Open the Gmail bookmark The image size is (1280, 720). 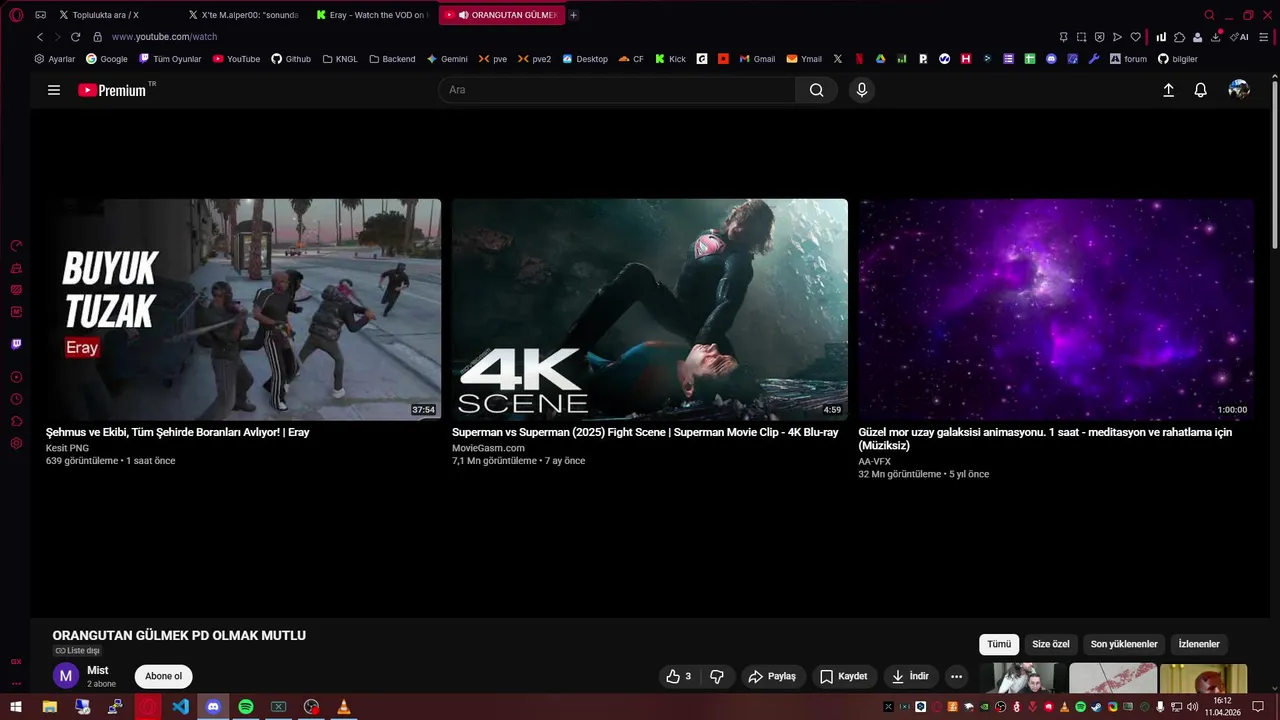coord(757,59)
